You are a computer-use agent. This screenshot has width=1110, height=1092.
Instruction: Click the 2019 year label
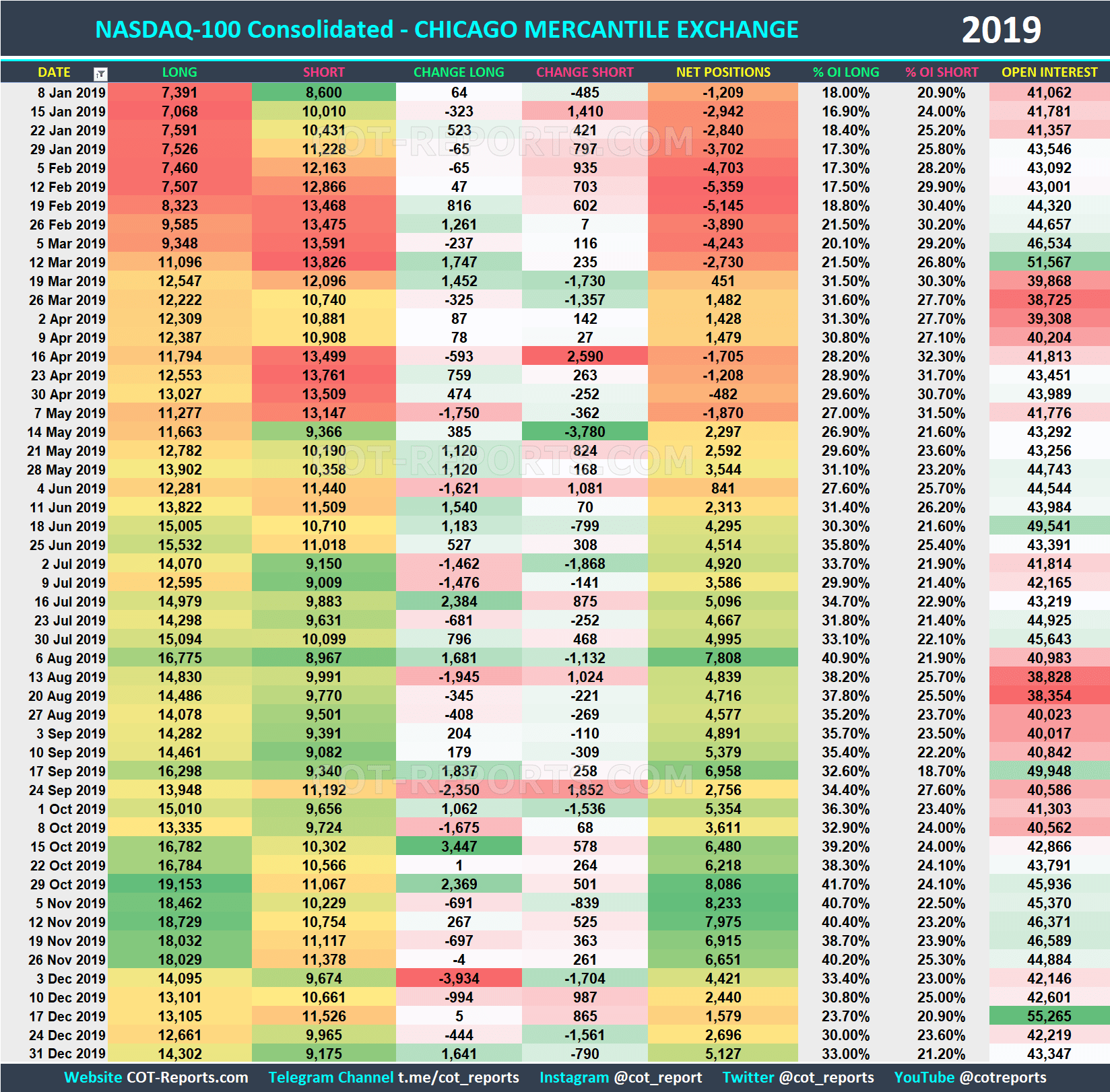coord(1002,28)
